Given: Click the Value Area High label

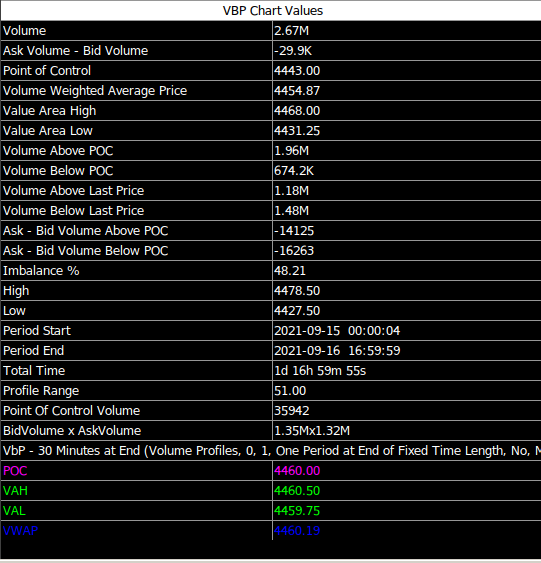Looking at the screenshot, I should point(50,111).
